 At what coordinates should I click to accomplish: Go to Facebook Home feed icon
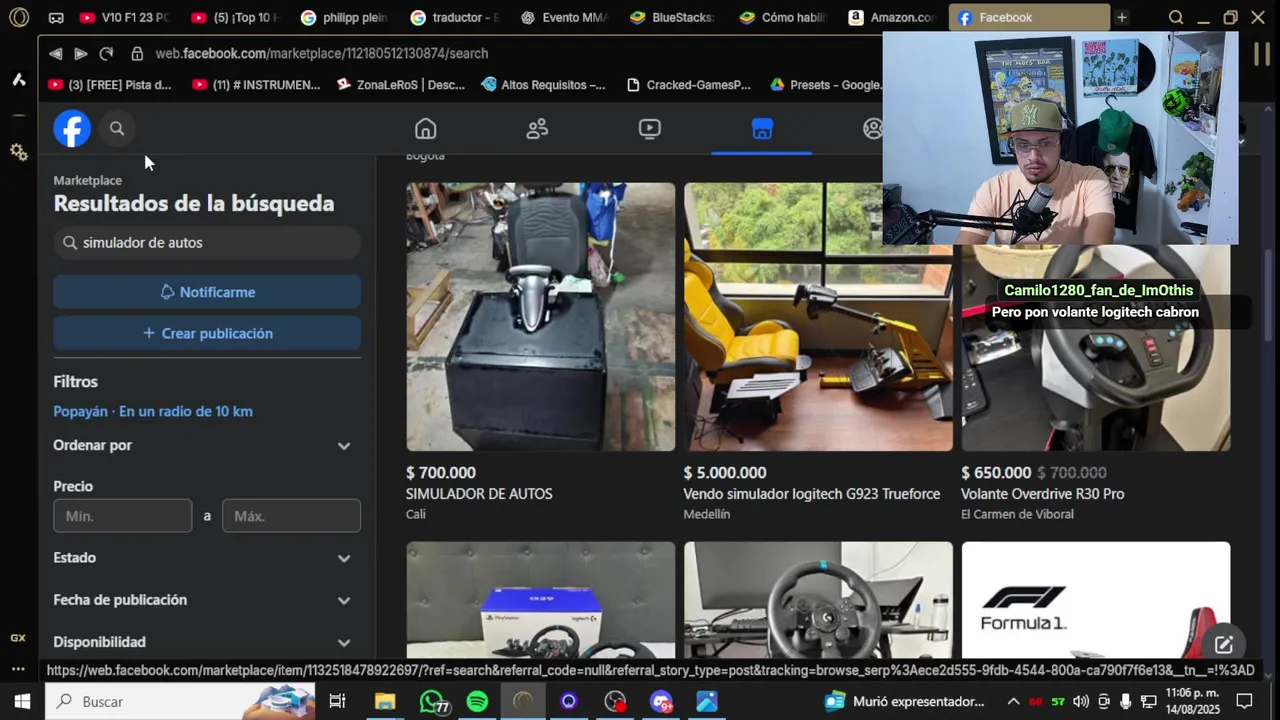(x=426, y=129)
